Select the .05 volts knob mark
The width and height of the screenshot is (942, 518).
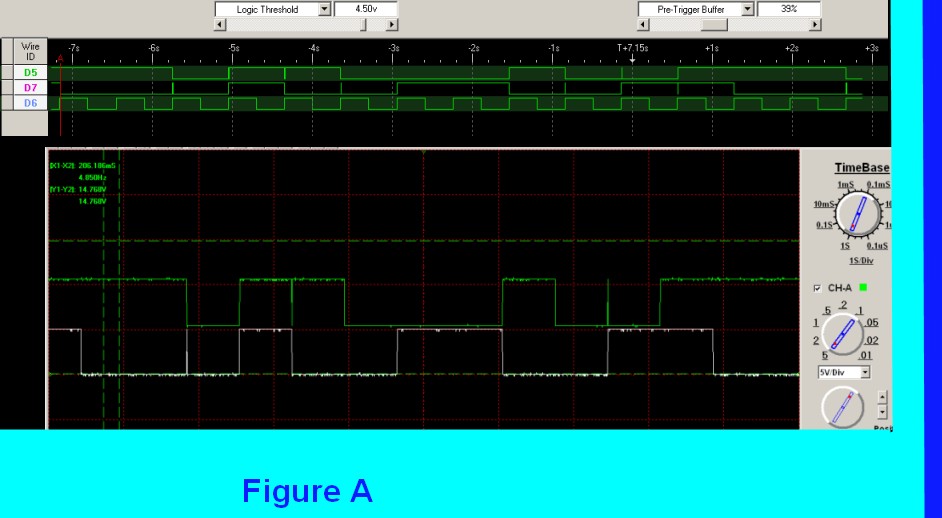click(872, 323)
